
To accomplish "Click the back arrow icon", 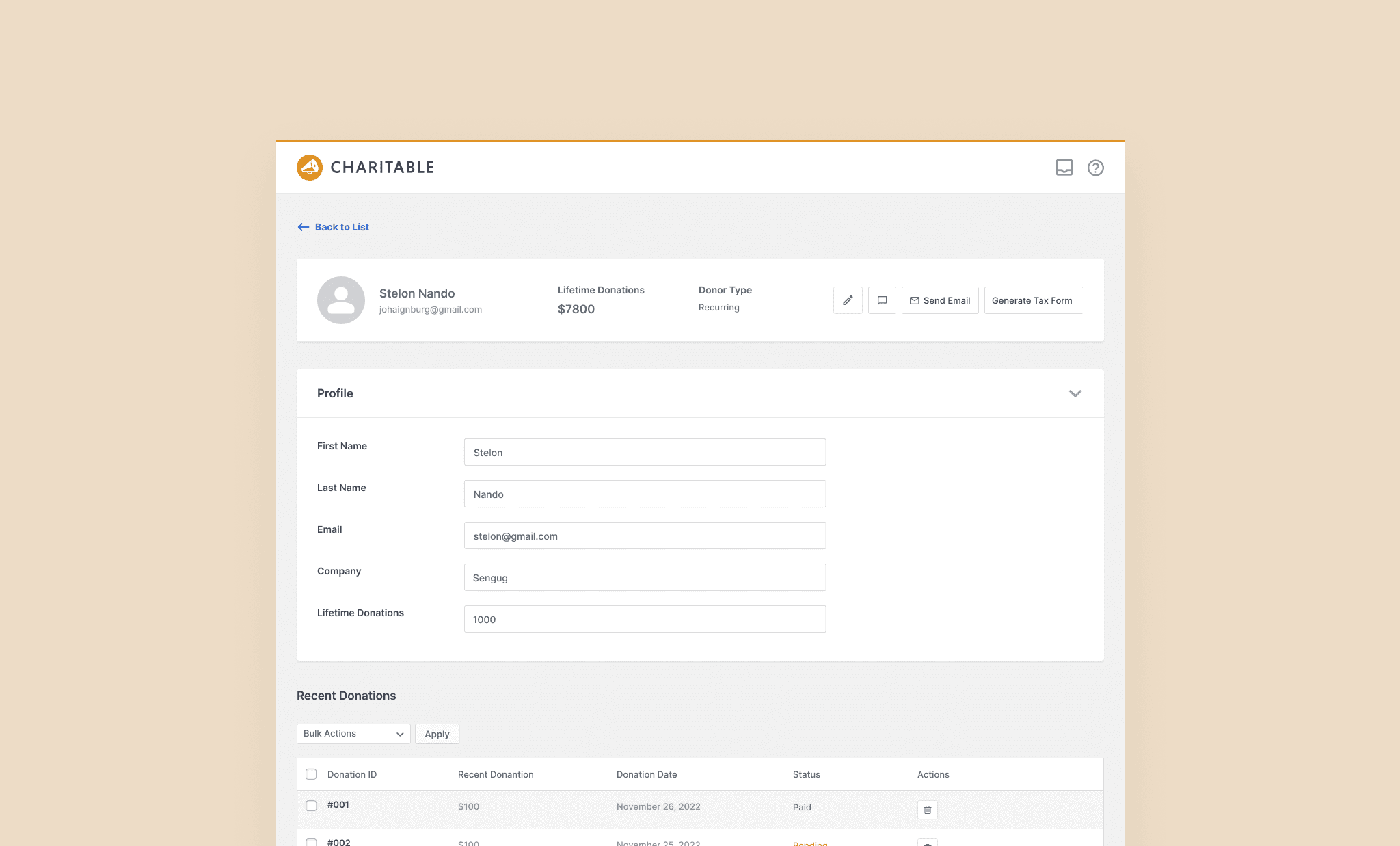I will (x=304, y=227).
